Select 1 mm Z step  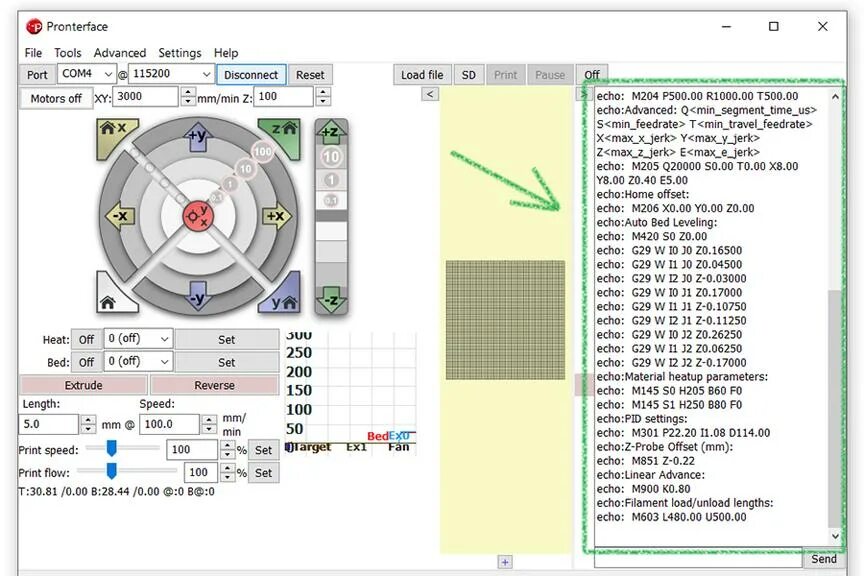coord(331,180)
